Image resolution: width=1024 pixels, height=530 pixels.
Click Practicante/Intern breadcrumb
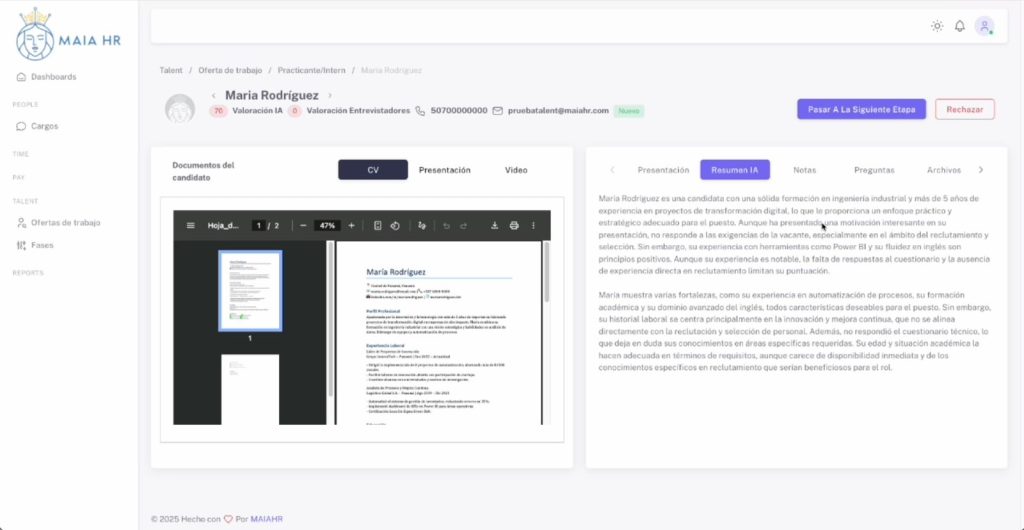click(312, 70)
